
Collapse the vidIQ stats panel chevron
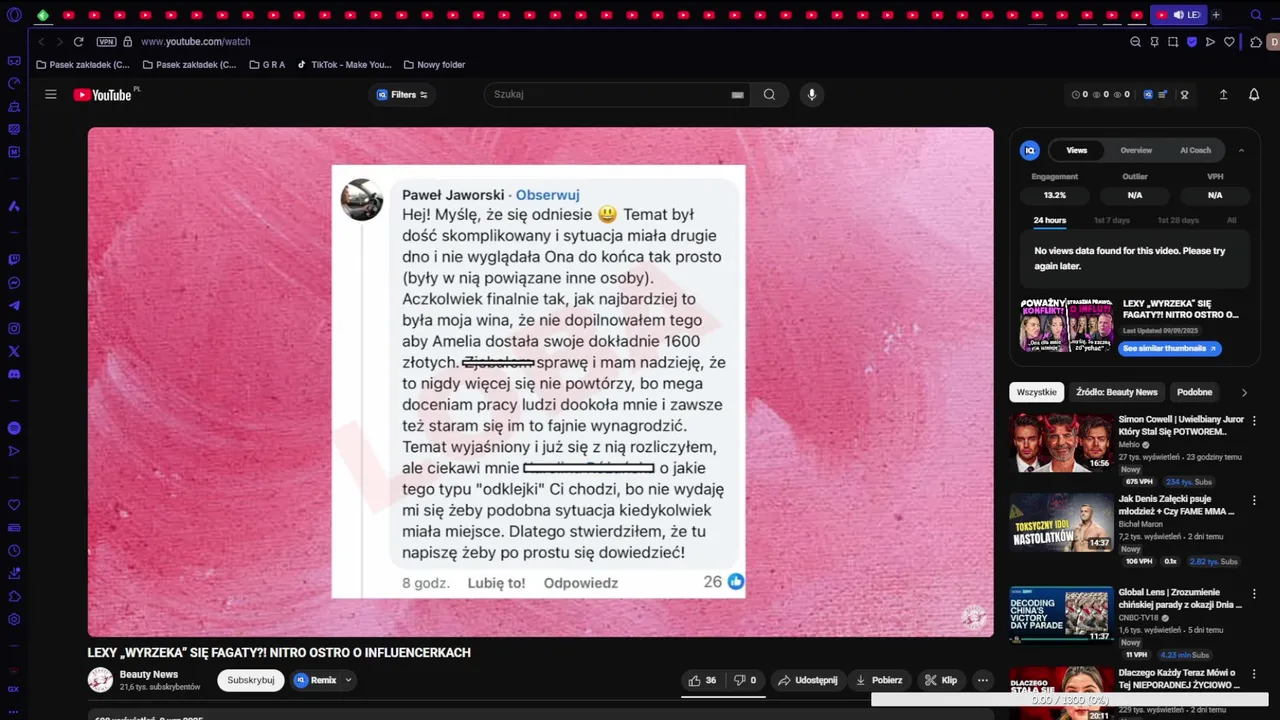click(x=1241, y=150)
